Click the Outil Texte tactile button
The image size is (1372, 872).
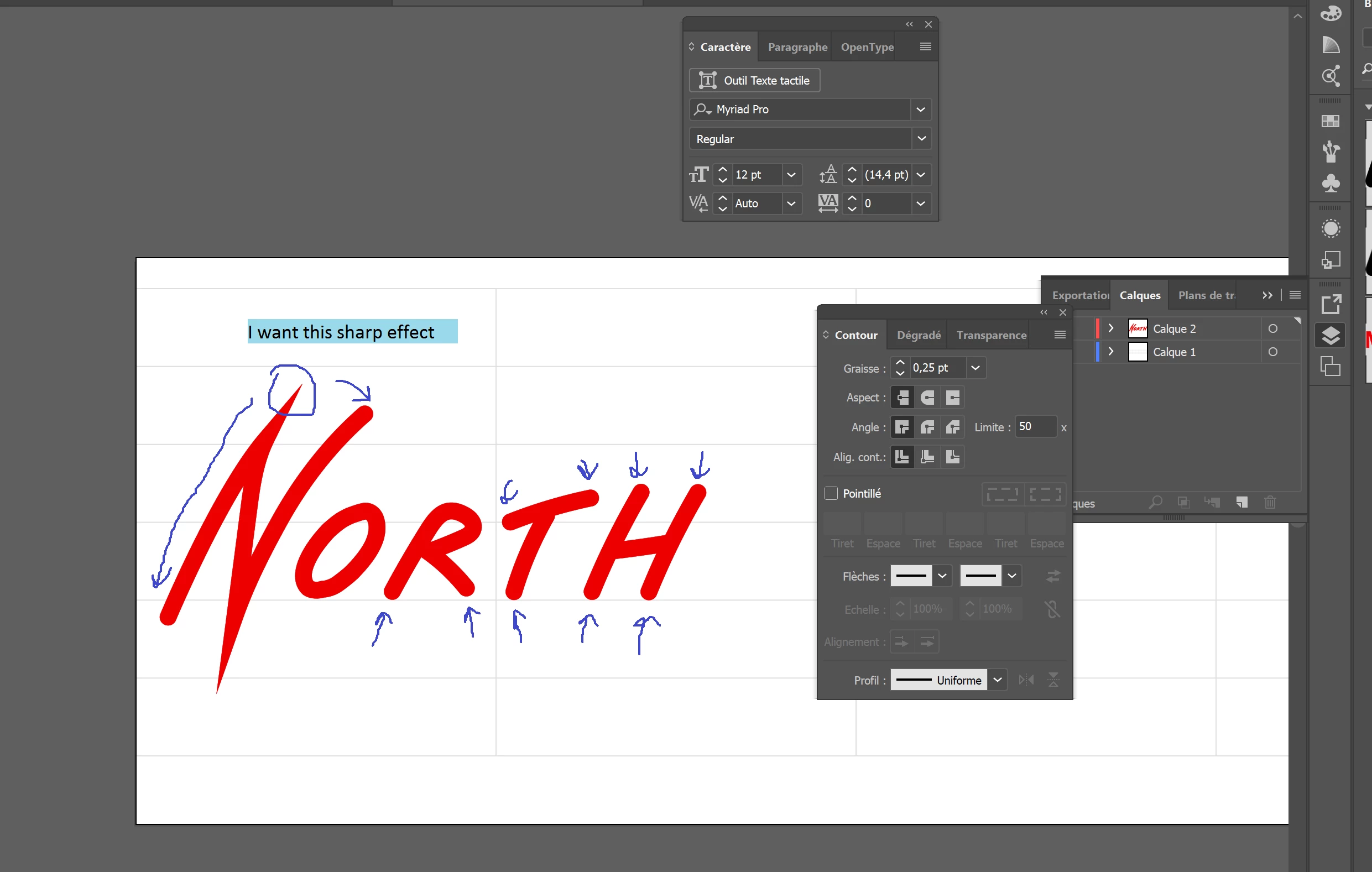click(x=754, y=80)
